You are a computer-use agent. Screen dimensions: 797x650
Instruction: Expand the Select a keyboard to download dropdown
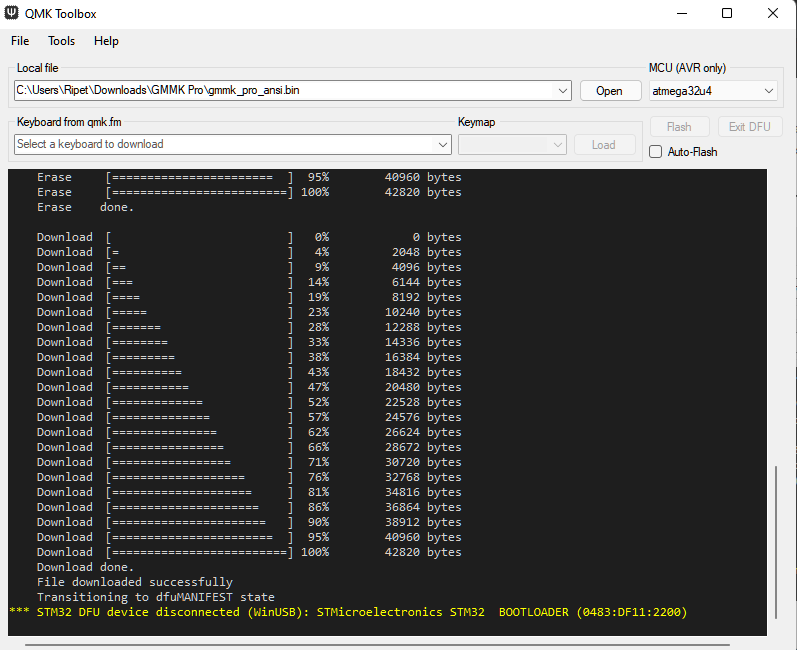[x=442, y=144]
